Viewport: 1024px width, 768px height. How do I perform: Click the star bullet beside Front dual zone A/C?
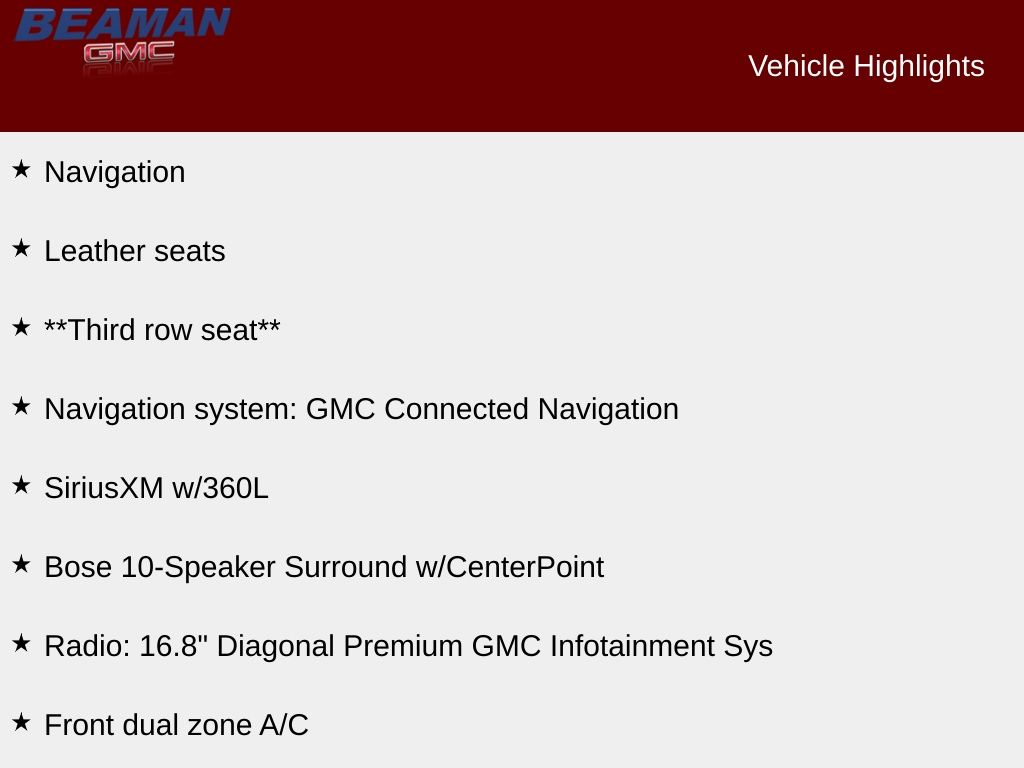[x=21, y=722]
